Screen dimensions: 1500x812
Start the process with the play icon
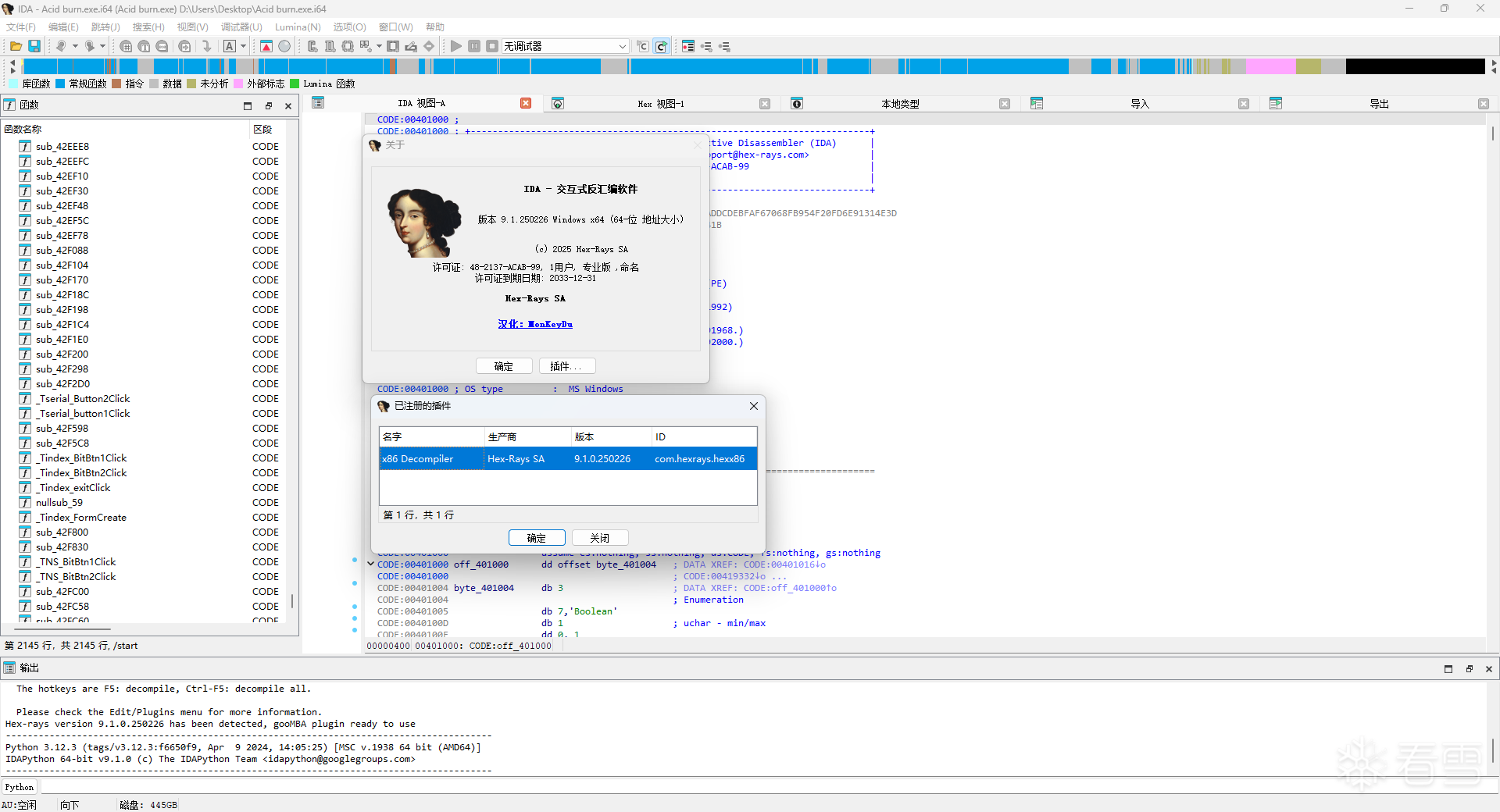[x=456, y=47]
